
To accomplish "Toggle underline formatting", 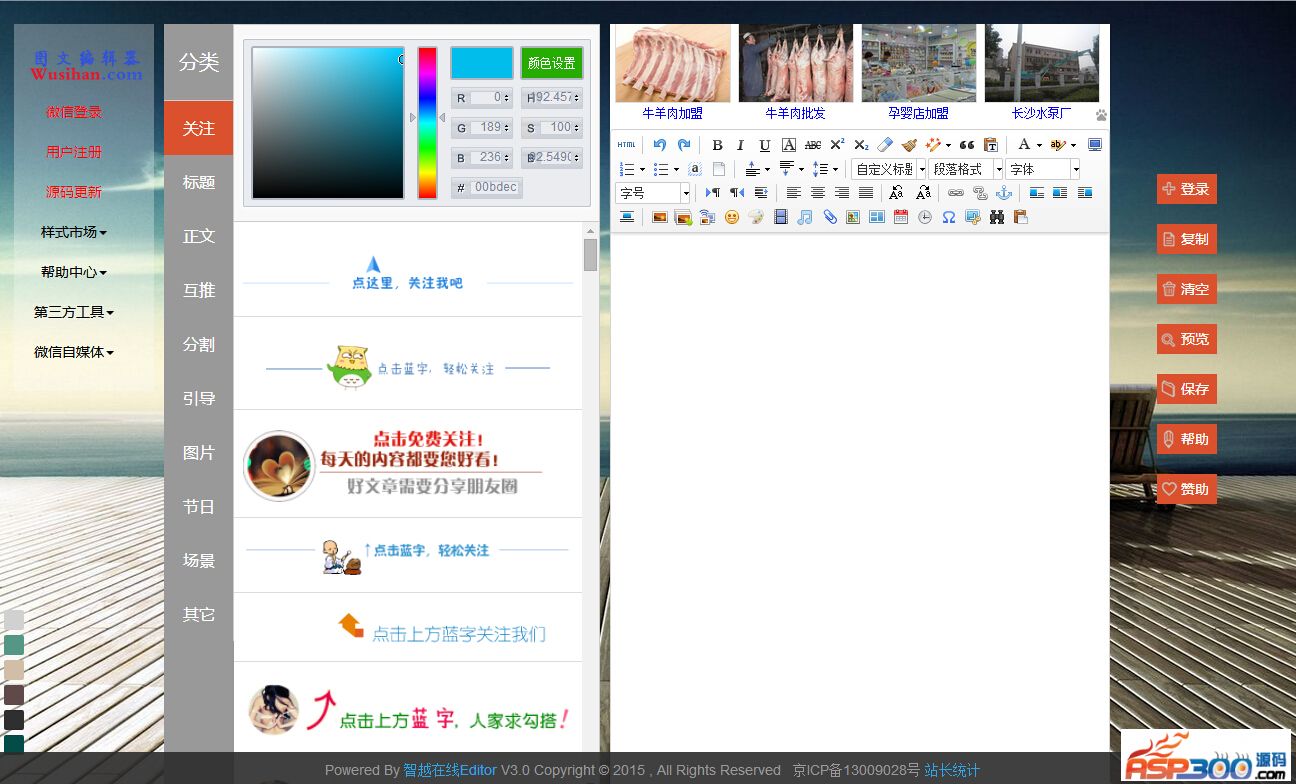I will [x=765, y=145].
